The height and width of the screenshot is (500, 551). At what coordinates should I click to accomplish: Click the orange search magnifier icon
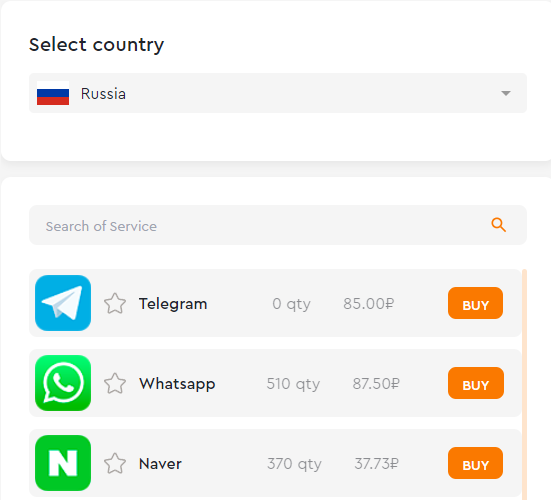click(498, 225)
